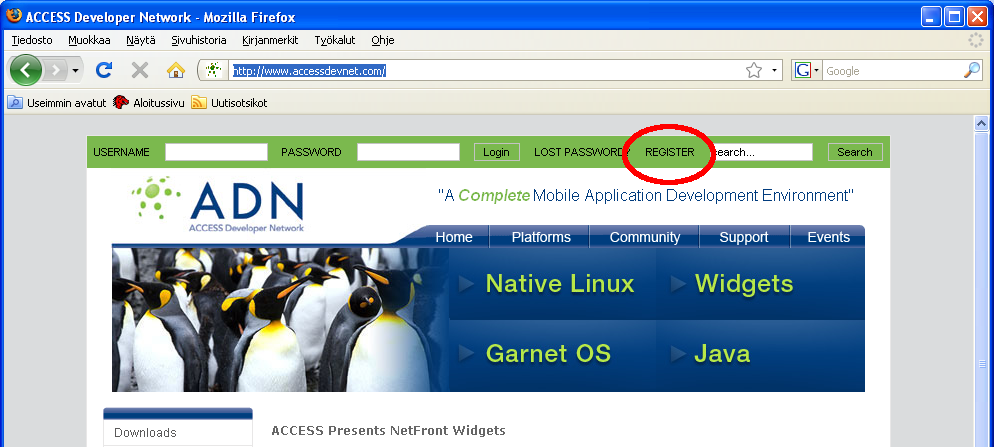The width and height of the screenshot is (994, 447).
Task: Open the Support navigation tab
Action: [x=744, y=237]
